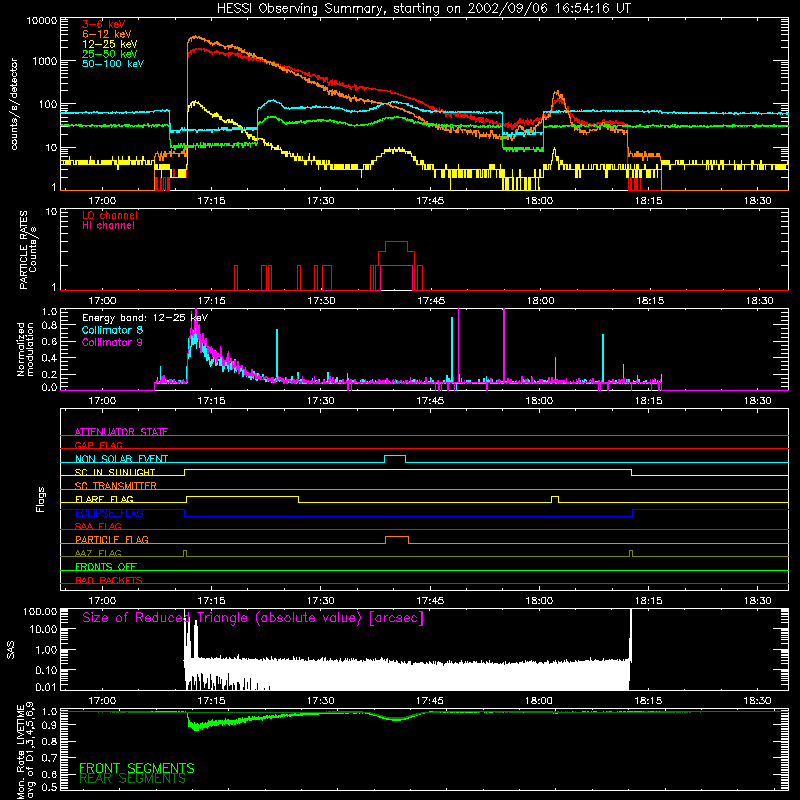This screenshot has height=800, width=800.
Task: Click the 100.00 tick on SAS axis
Action: tap(40, 612)
